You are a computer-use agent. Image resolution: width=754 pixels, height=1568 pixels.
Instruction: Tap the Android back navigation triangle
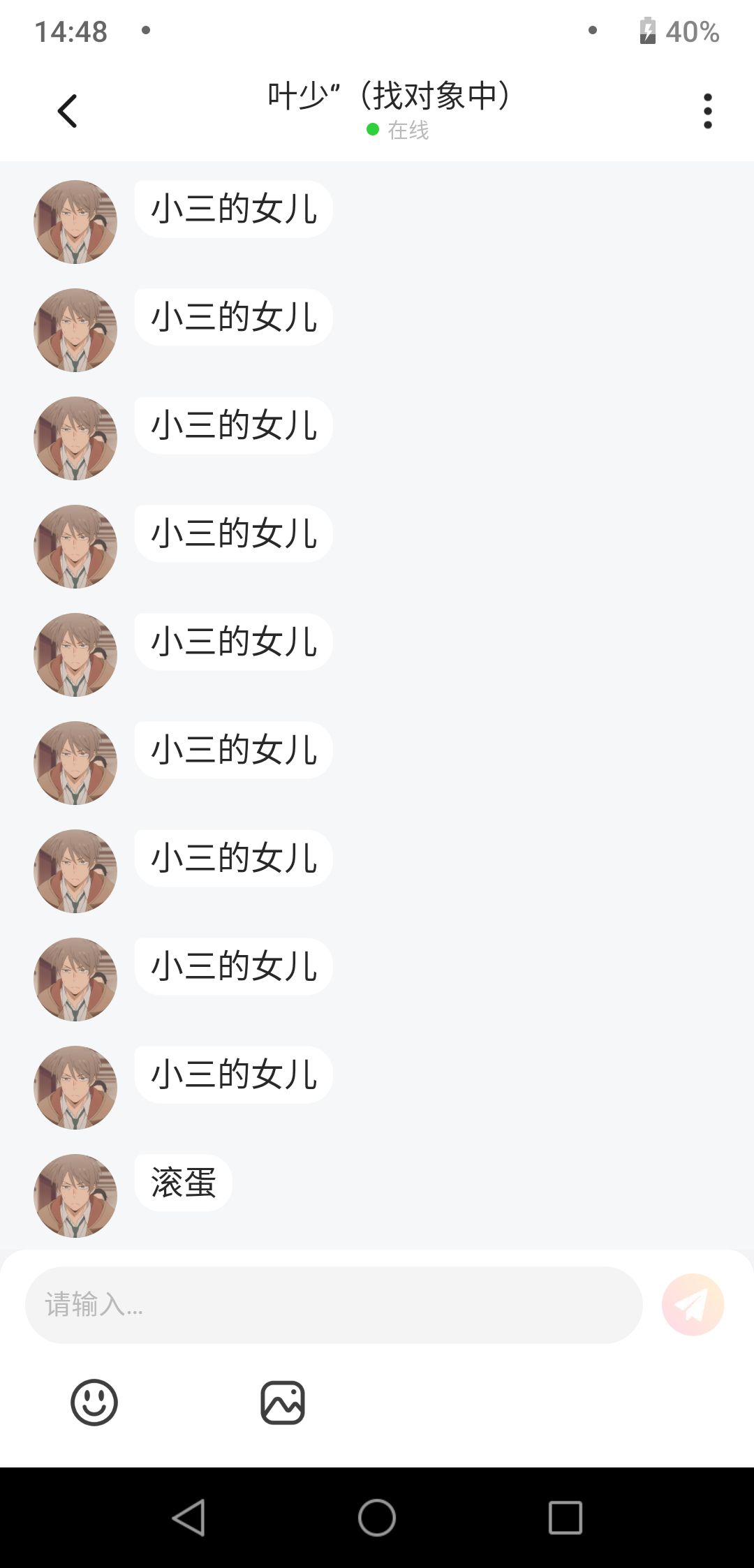point(188,1518)
